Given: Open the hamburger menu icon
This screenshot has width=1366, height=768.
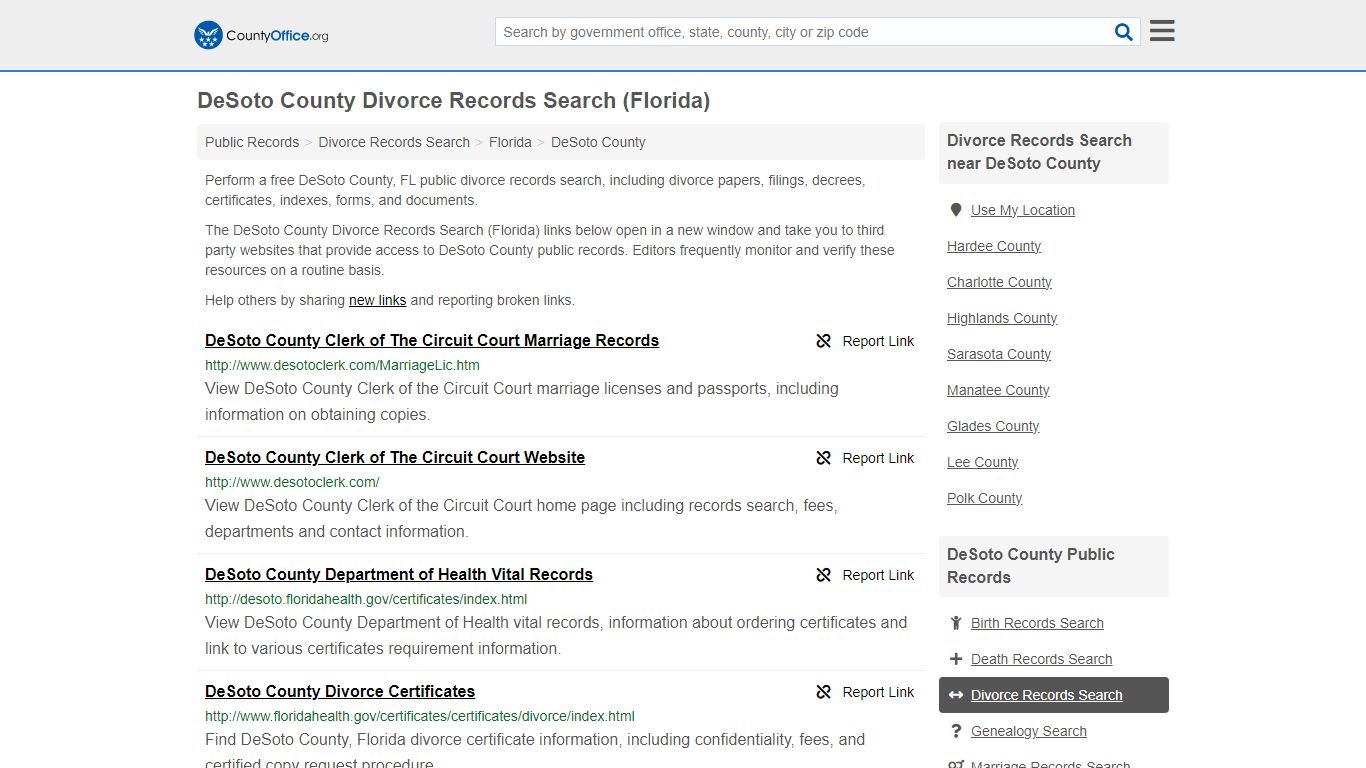Looking at the screenshot, I should 1162,31.
